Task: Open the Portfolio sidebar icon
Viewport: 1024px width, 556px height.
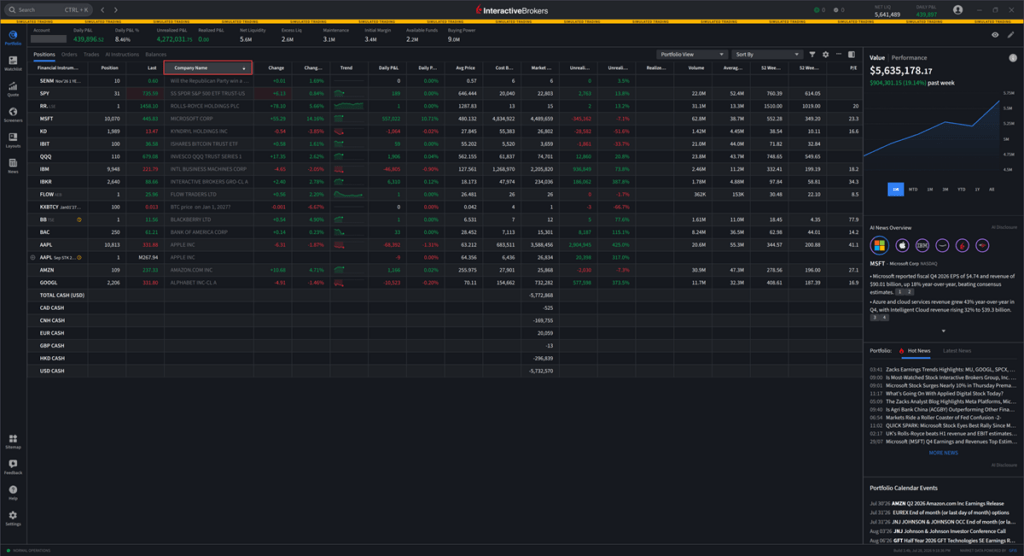Action: click(x=12, y=38)
